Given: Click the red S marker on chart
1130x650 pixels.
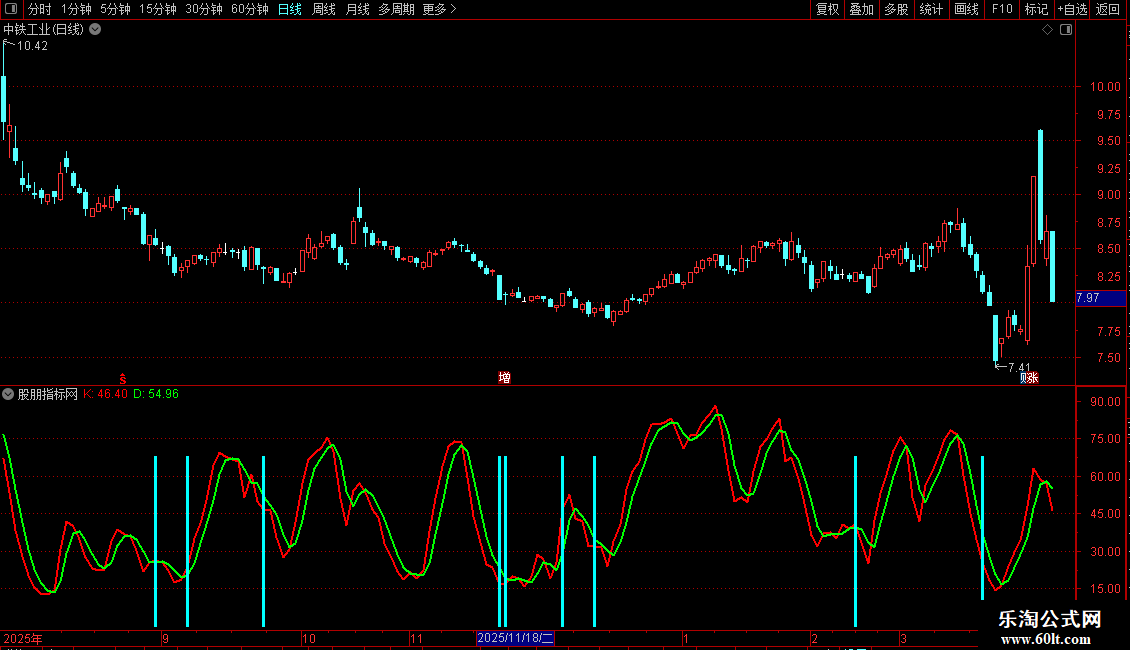Looking at the screenshot, I should click(x=122, y=378).
